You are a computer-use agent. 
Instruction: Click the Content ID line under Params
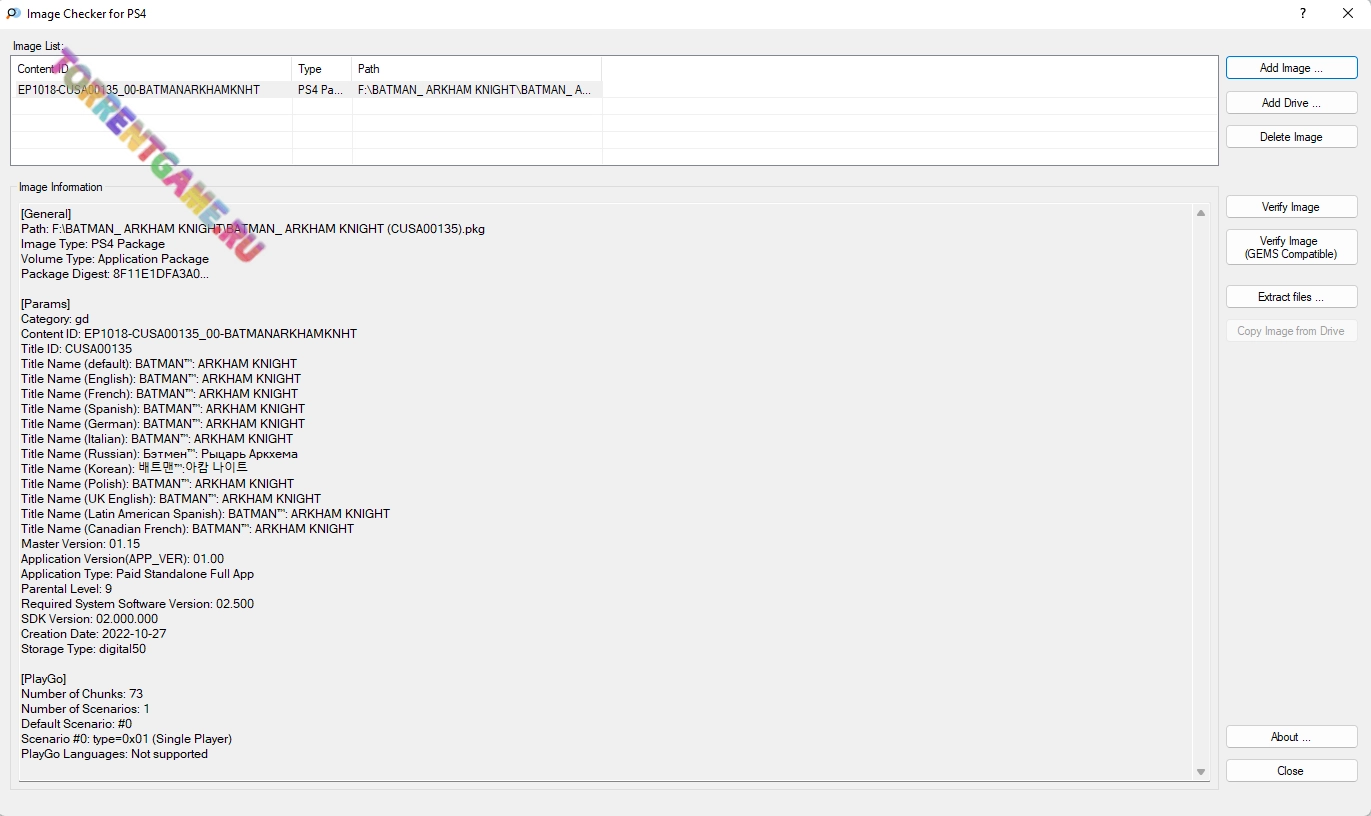[189, 334]
